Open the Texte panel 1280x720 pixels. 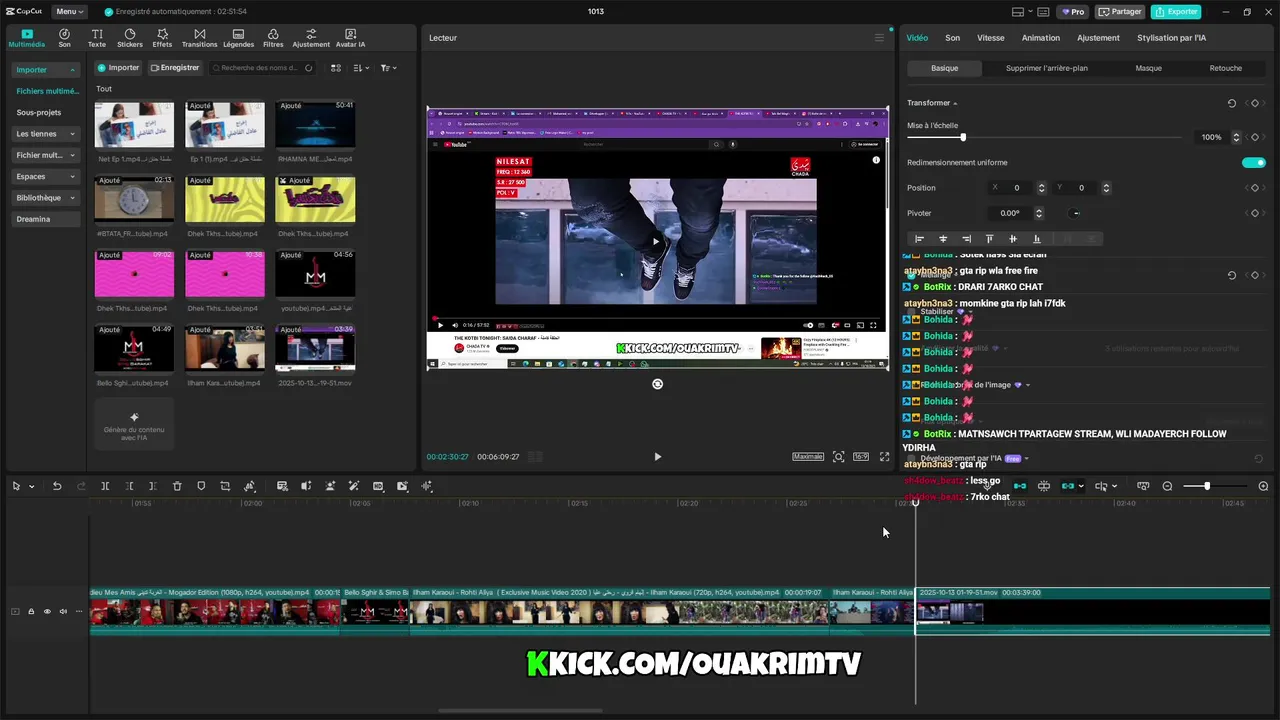pyautogui.click(x=97, y=38)
